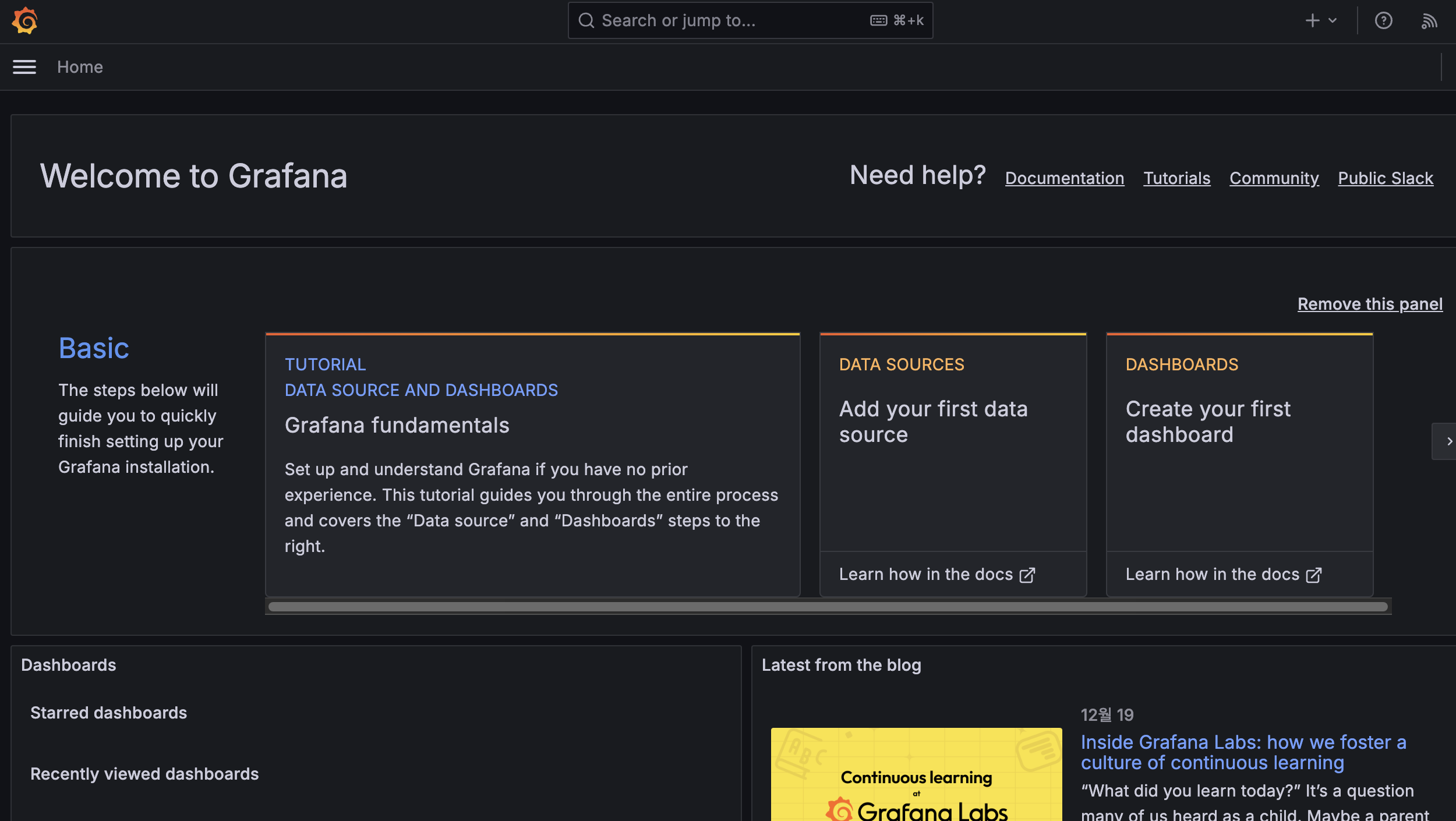The image size is (1456, 821).
Task: Open the Public Slack link
Action: point(1385,178)
